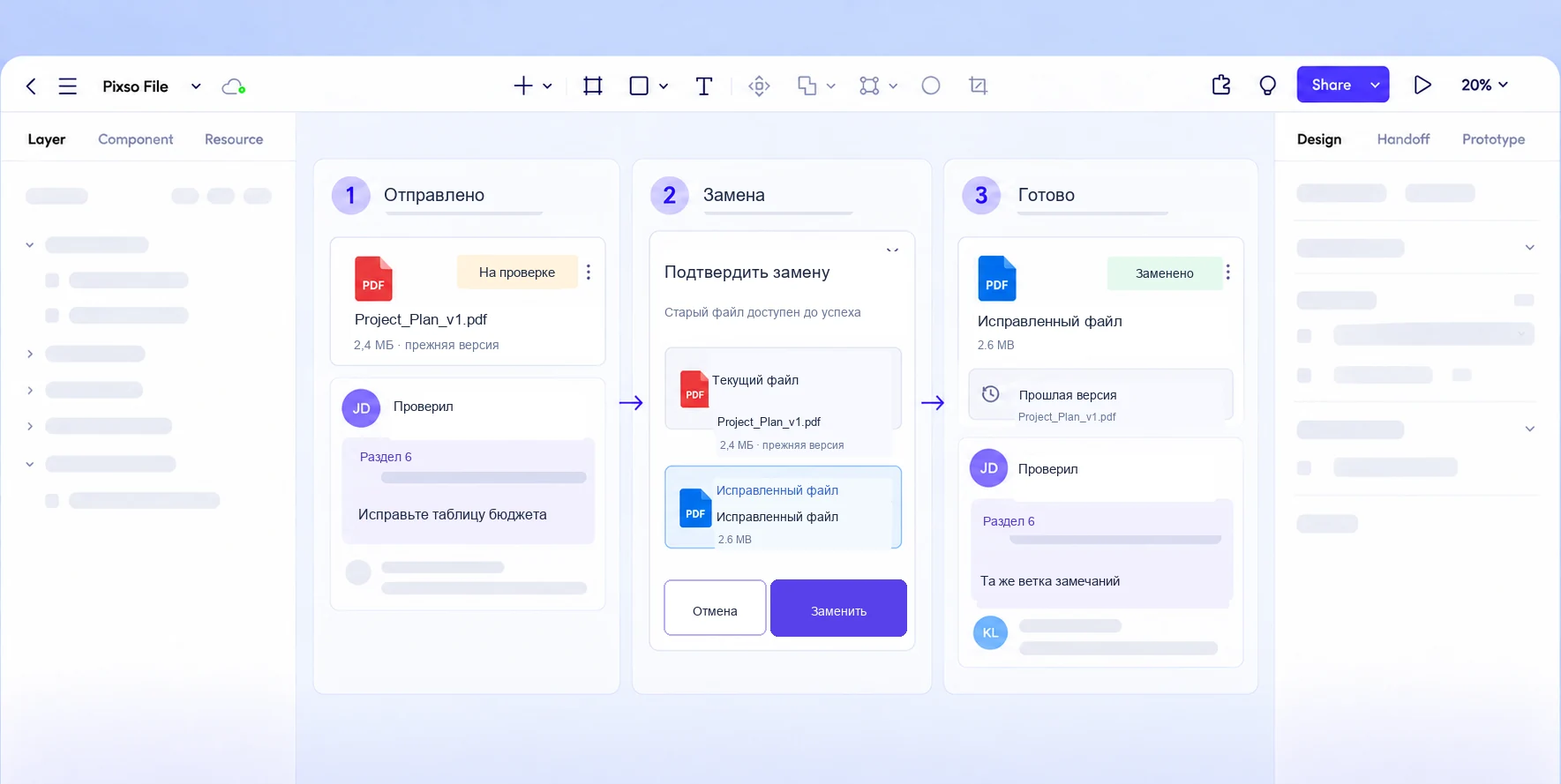
Task: Open the Share button dropdown arrow
Action: click(1376, 85)
